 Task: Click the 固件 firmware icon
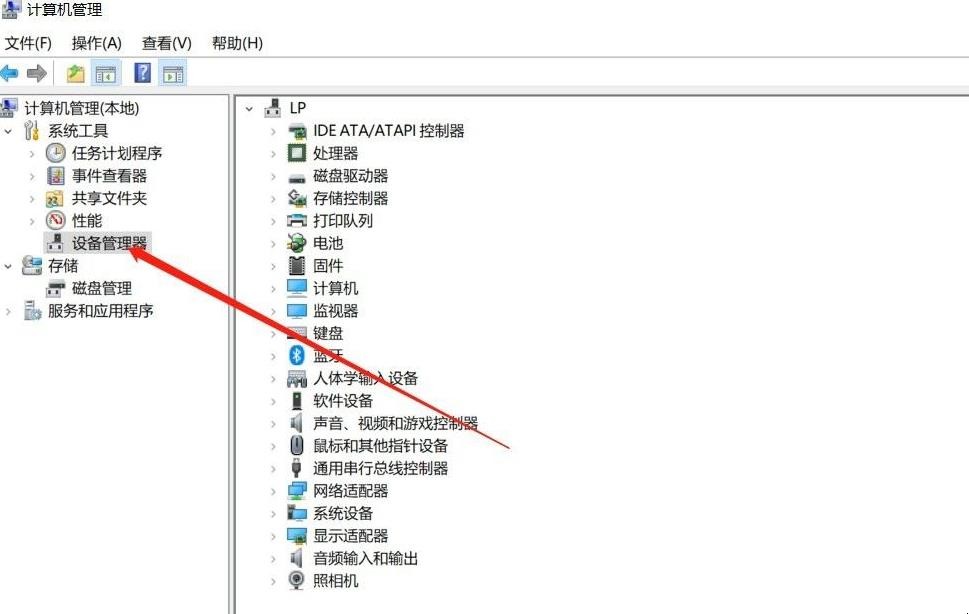[297, 266]
